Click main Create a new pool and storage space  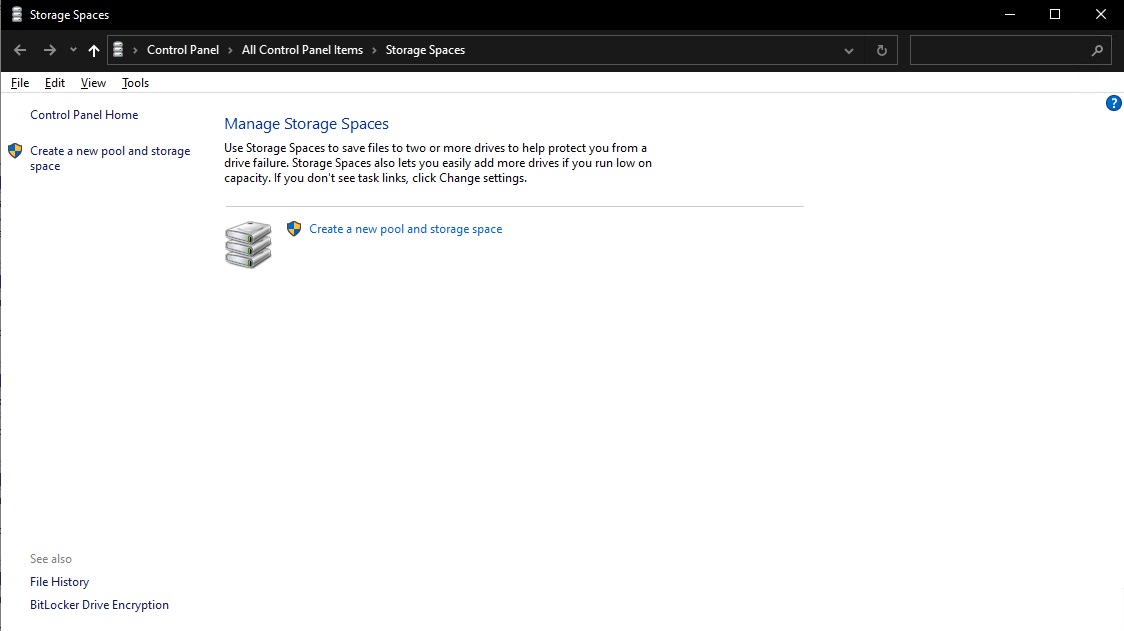pyautogui.click(x=406, y=229)
